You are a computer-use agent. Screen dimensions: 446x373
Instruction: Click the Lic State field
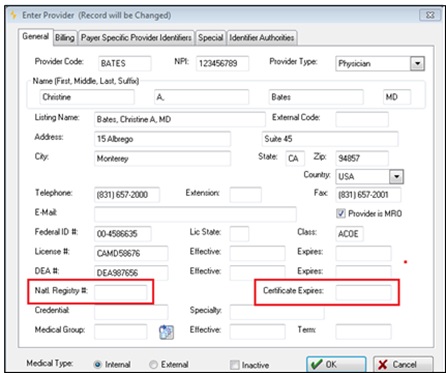coord(239,234)
